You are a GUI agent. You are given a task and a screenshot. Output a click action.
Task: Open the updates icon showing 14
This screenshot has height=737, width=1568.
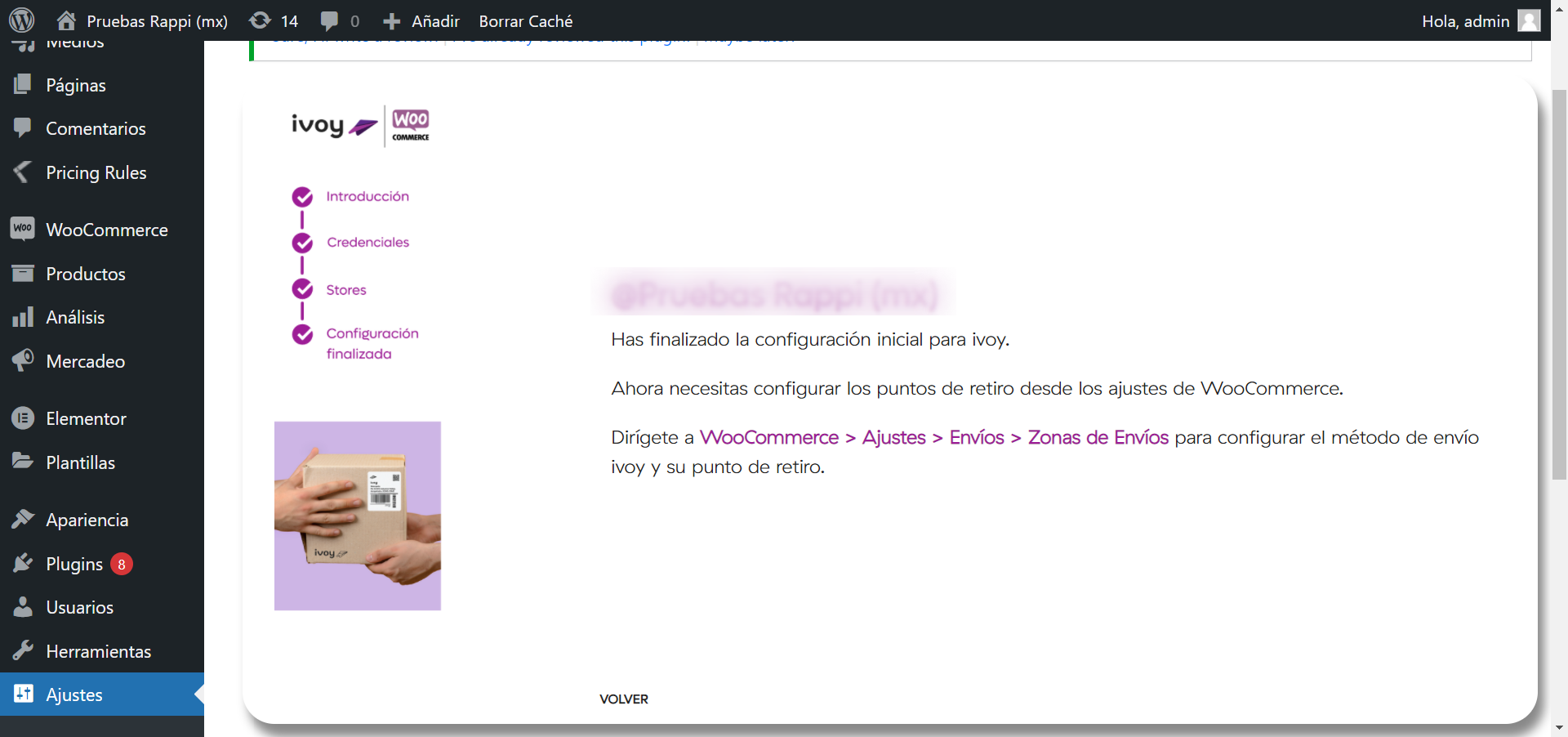[260, 20]
